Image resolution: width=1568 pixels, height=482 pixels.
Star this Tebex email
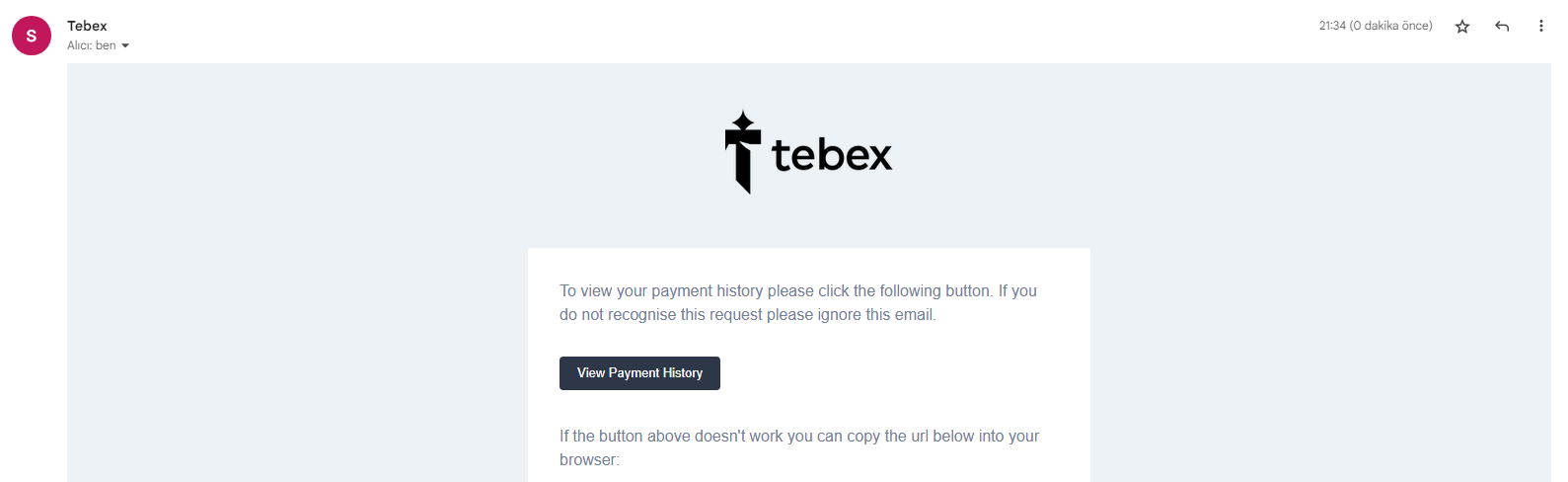[x=1462, y=27]
